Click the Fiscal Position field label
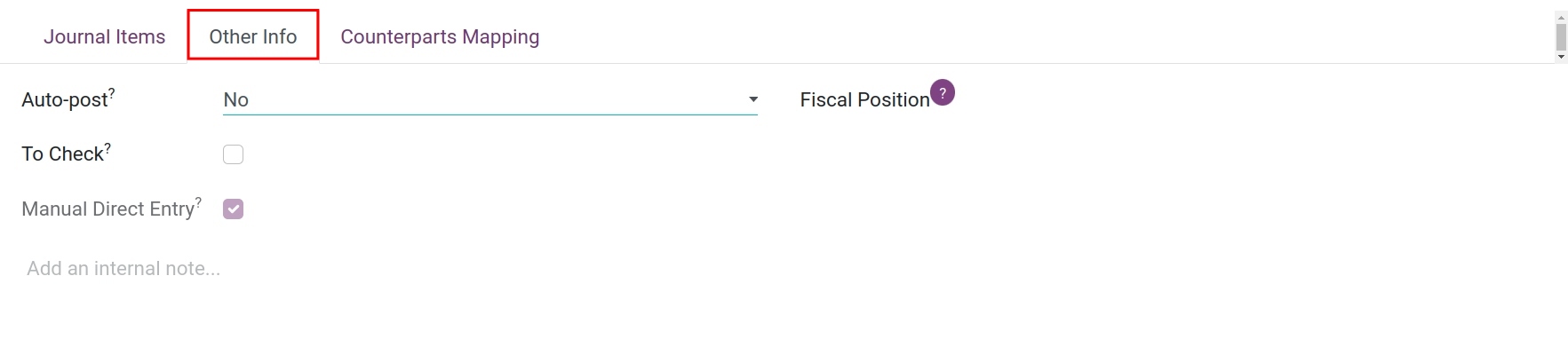The image size is (1568, 339). pyautogui.click(x=864, y=100)
